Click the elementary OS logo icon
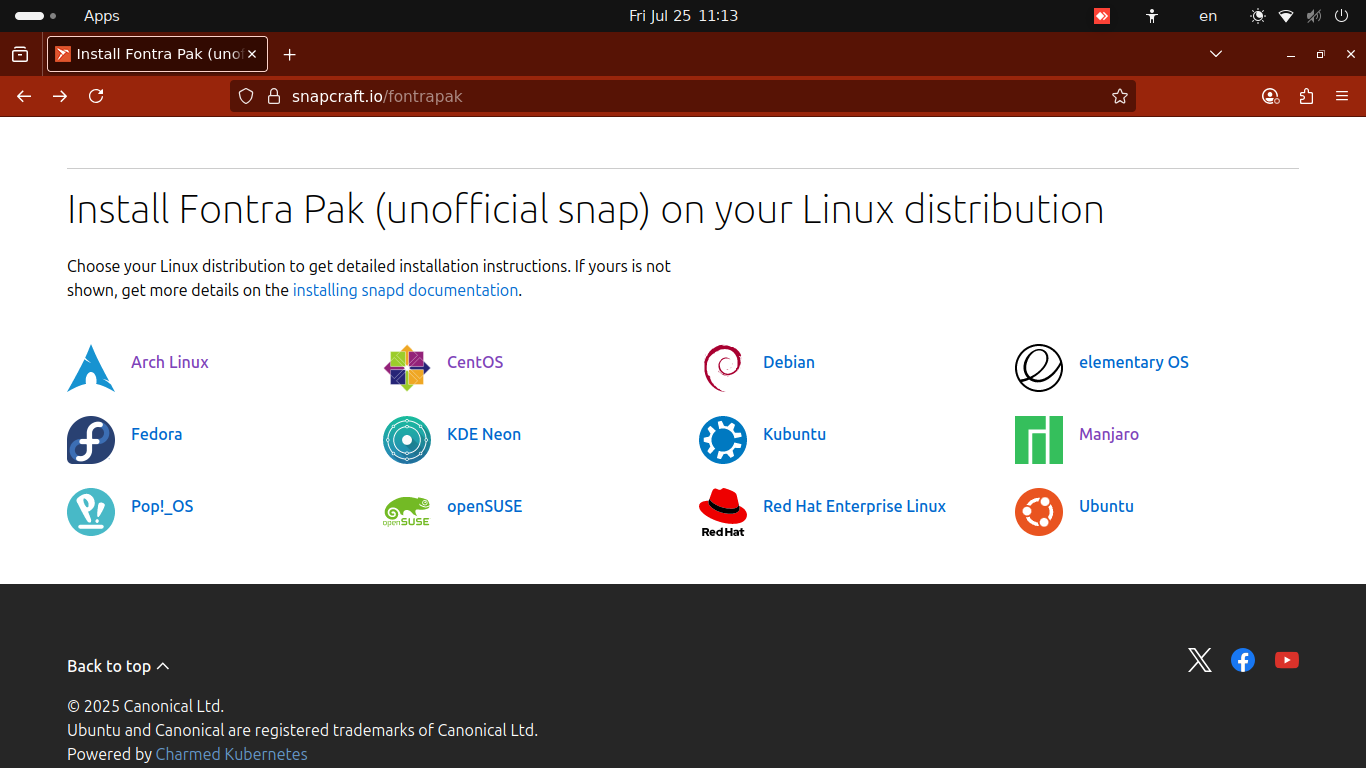Screen dimensions: 1366x768 point(1039,368)
